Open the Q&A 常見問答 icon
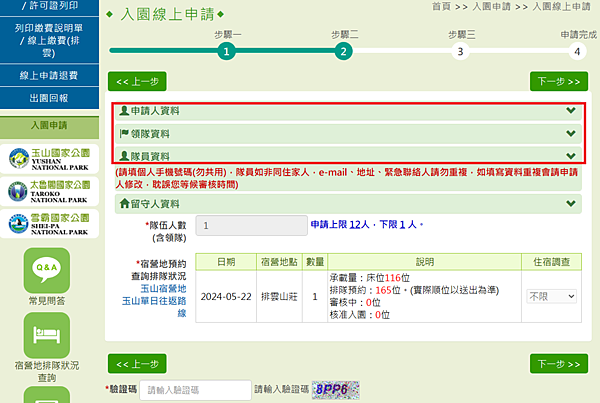This screenshot has width=600, height=403. [x=47, y=270]
